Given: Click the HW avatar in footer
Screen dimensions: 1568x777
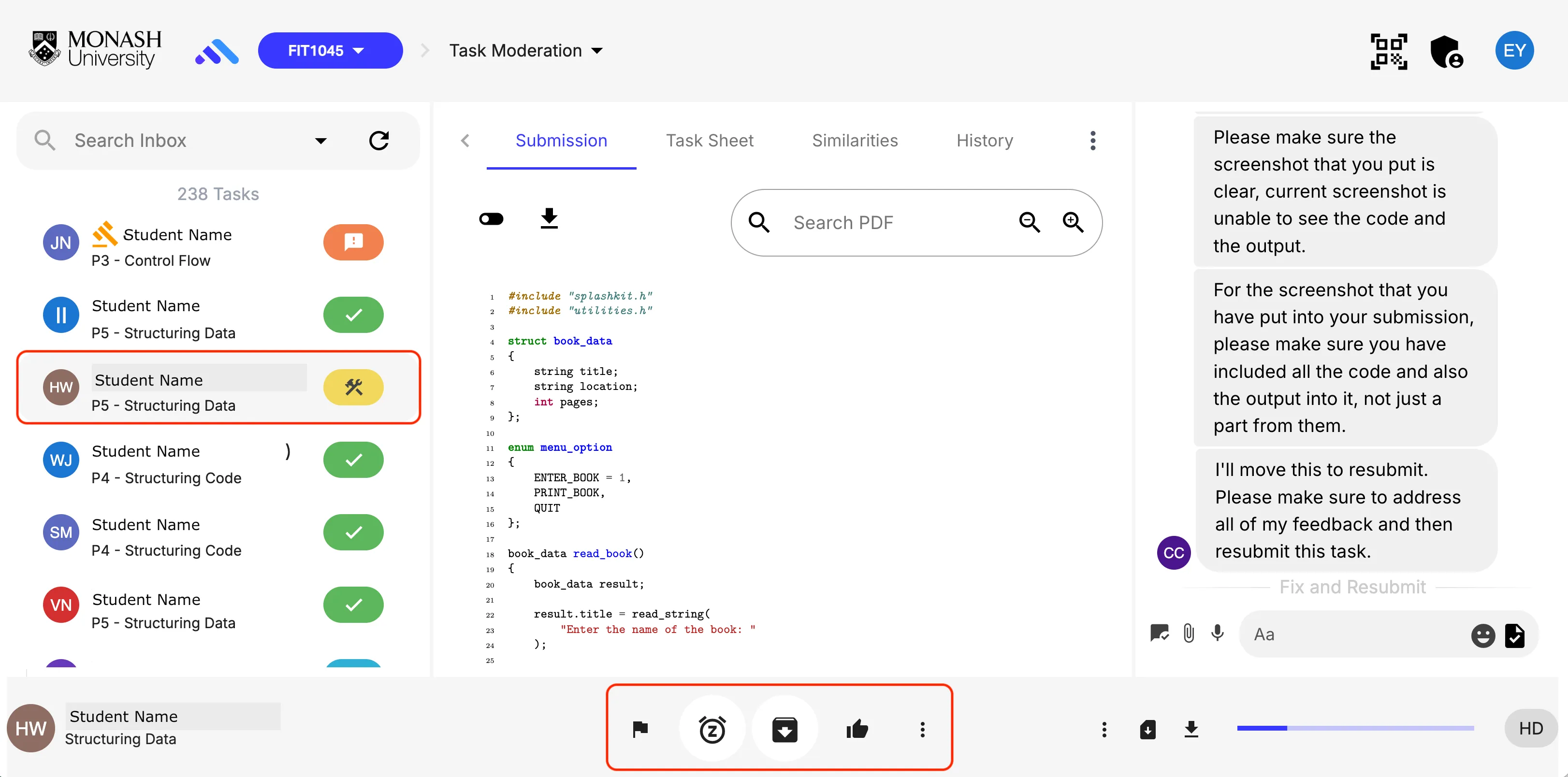Looking at the screenshot, I should pyautogui.click(x=30, y=728).
